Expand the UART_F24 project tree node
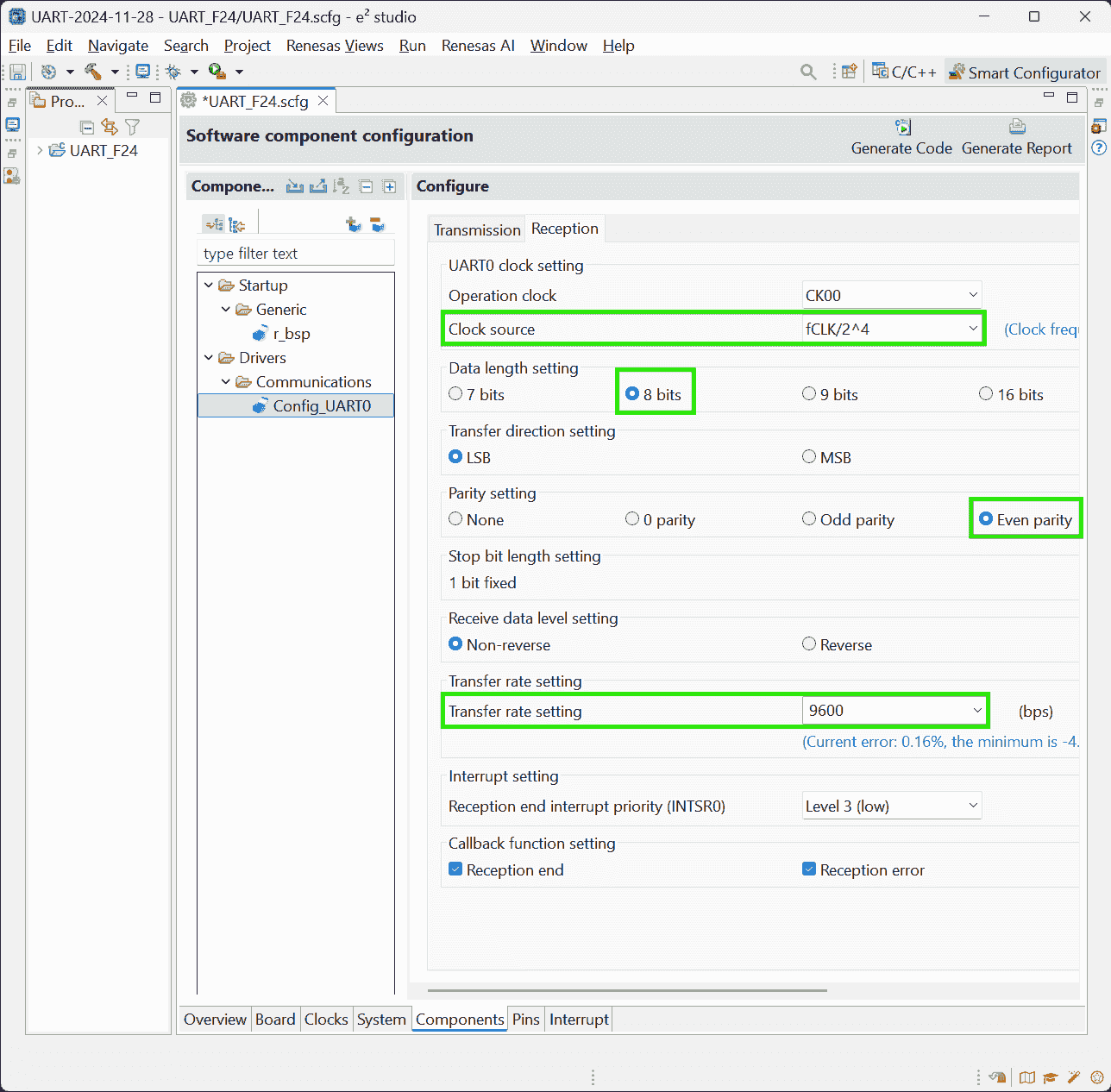Screen dimensions: 1111x1092 click(40, 150)
